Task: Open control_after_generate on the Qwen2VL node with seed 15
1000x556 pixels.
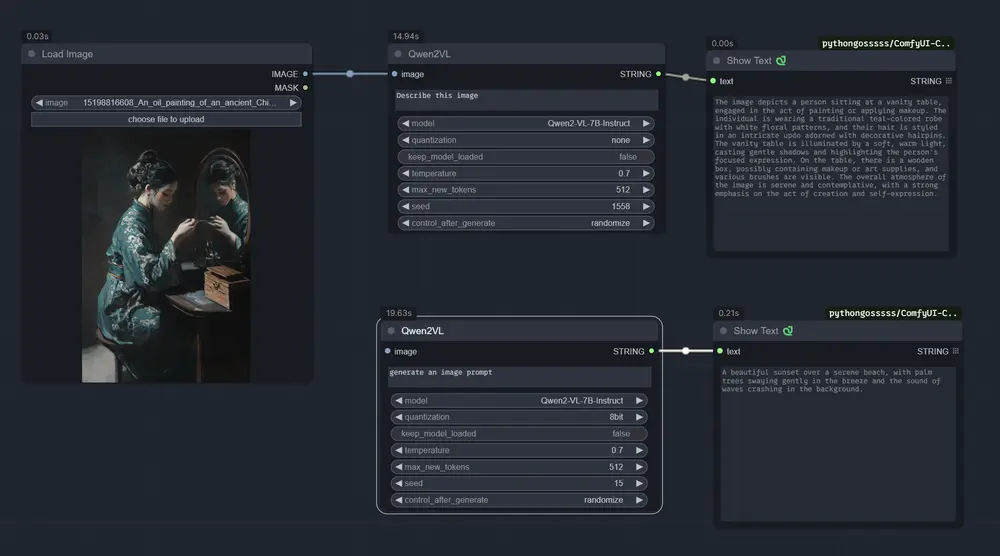Action: pos(519,500)
